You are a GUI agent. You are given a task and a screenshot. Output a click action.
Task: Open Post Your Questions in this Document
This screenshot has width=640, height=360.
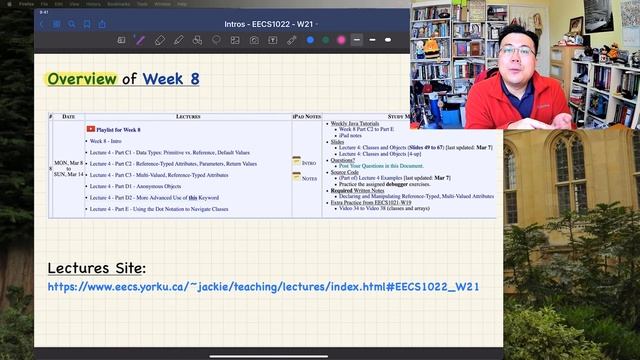click(x=381, y=166)
